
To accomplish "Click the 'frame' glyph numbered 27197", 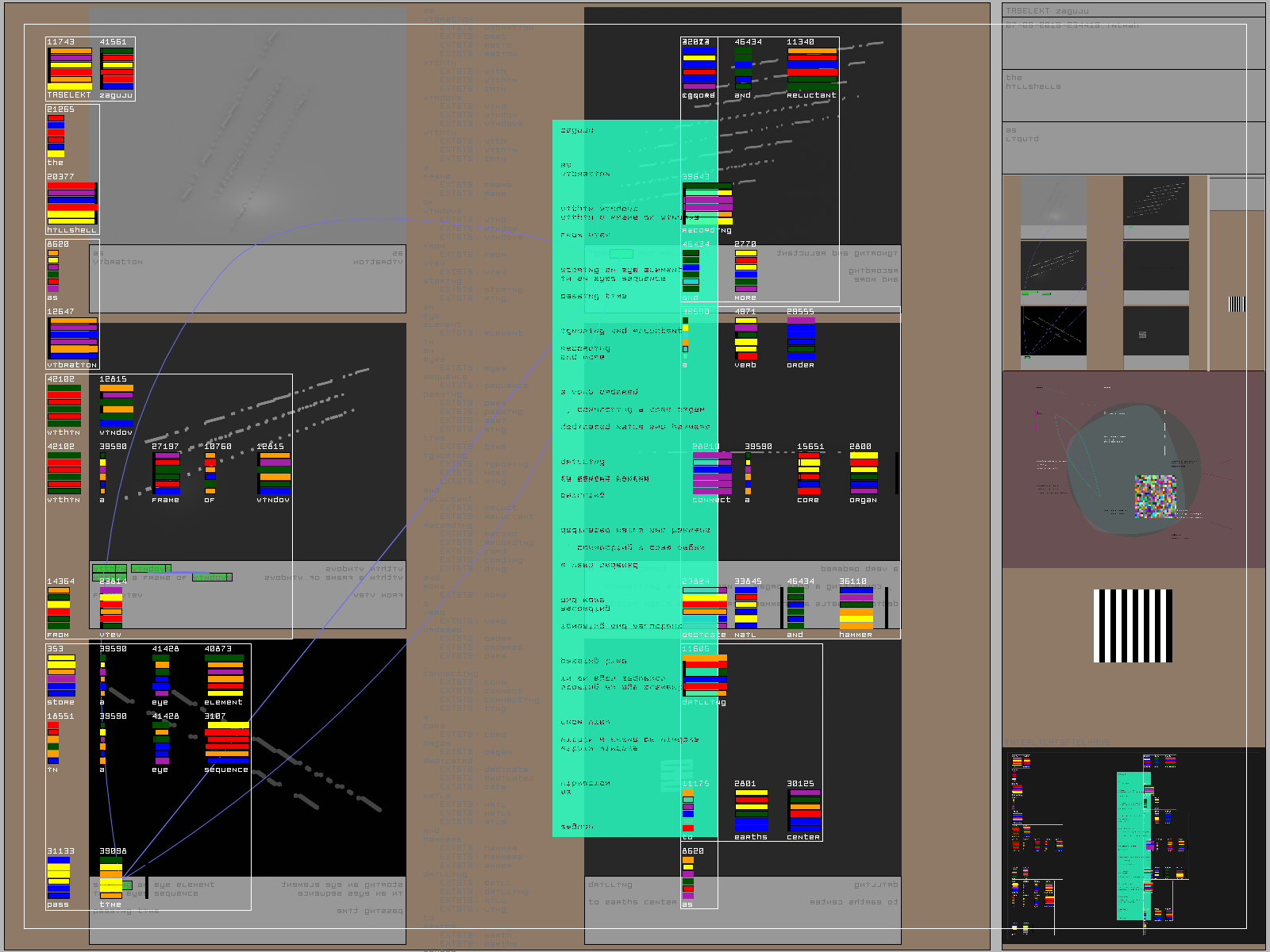I will click(167, 474).
